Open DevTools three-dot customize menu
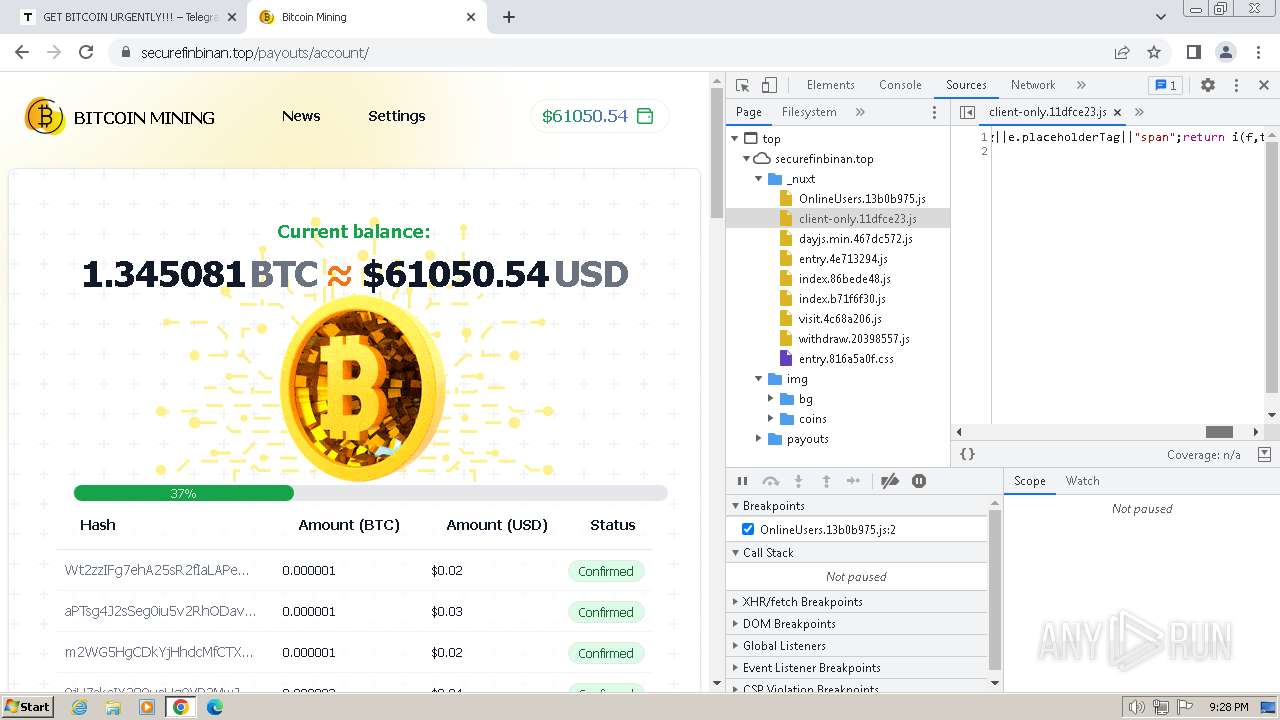This screenshot has height=720, width=1280. coord(1236,85)
